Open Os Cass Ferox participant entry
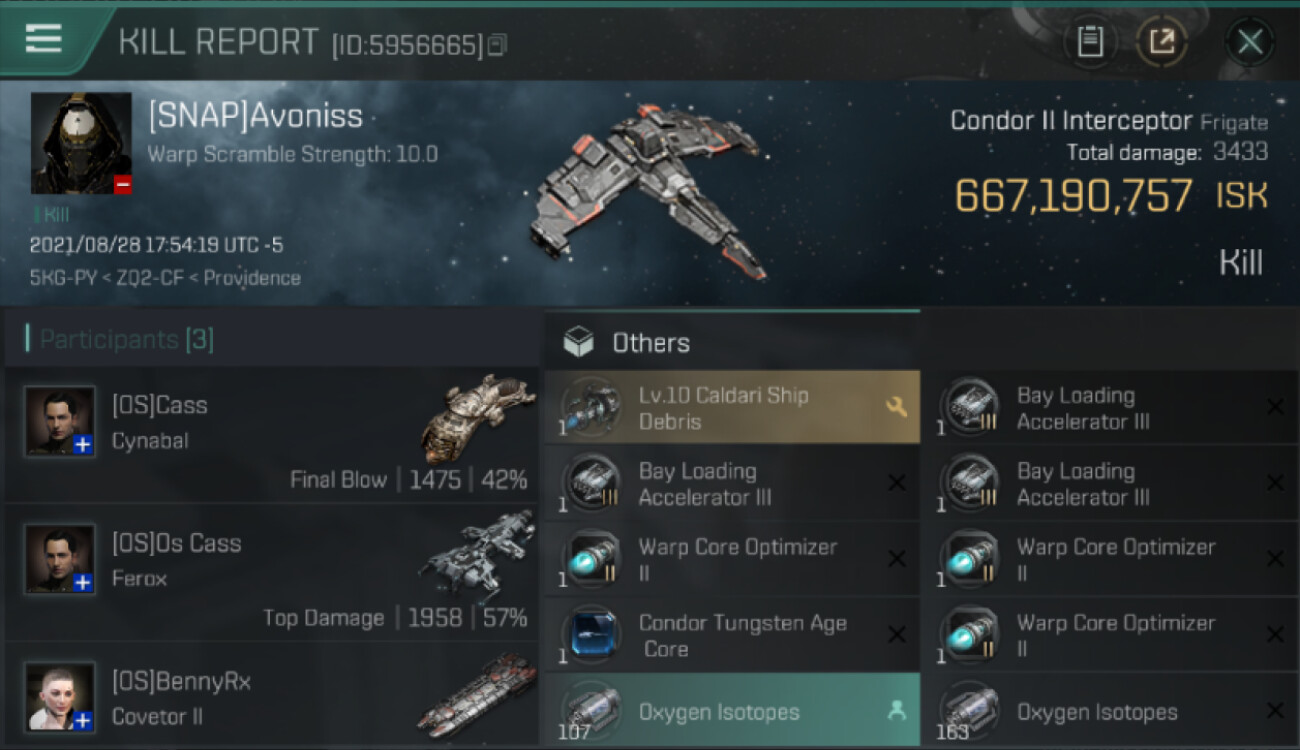This screenshot has height=750, width=1300. coord(271,572)
